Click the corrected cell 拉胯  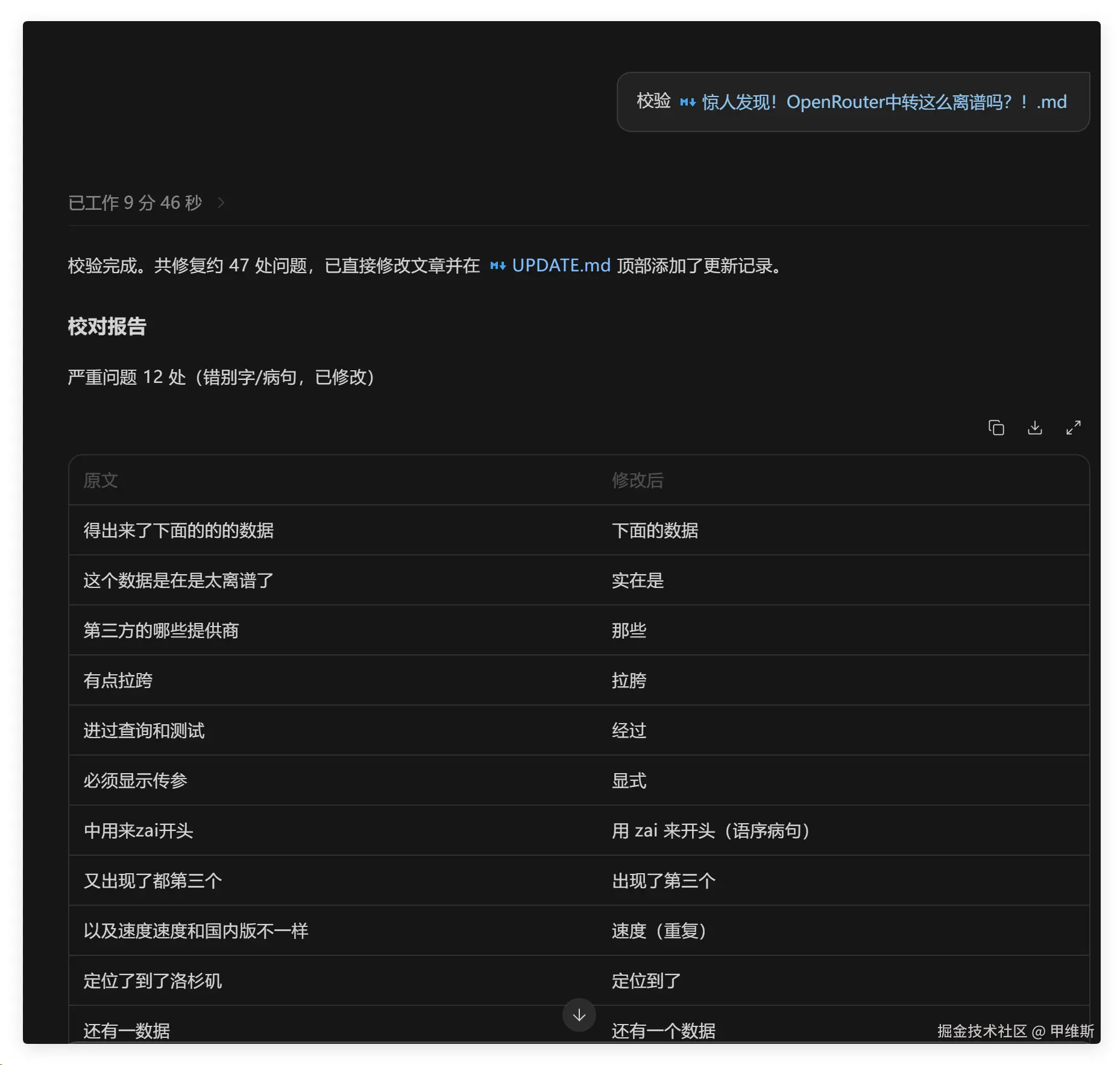629,680
